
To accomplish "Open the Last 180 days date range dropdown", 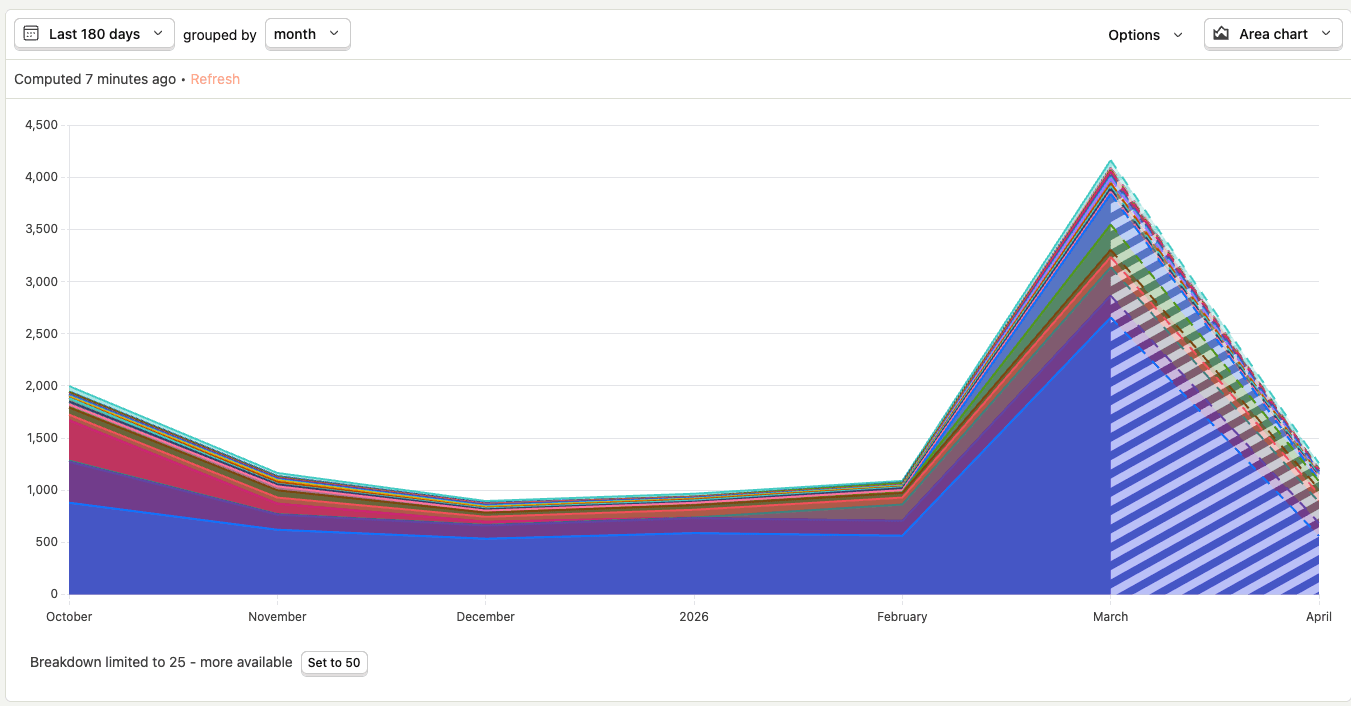I will tap(94, 34).
